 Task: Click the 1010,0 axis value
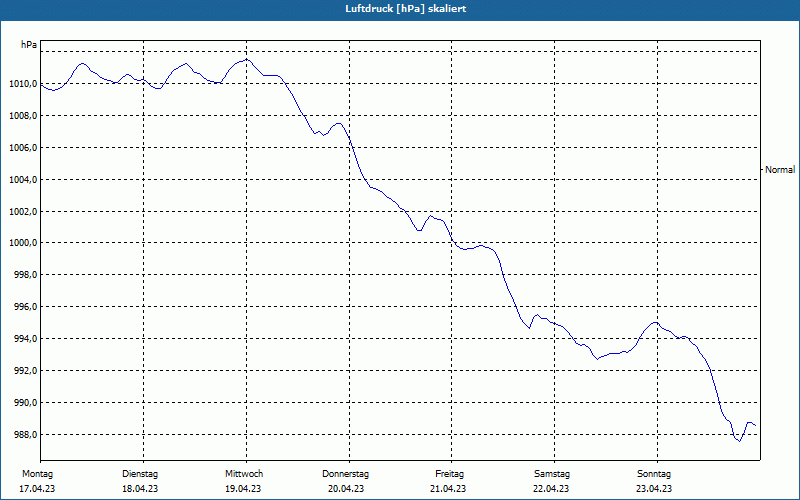pos(23,84)
